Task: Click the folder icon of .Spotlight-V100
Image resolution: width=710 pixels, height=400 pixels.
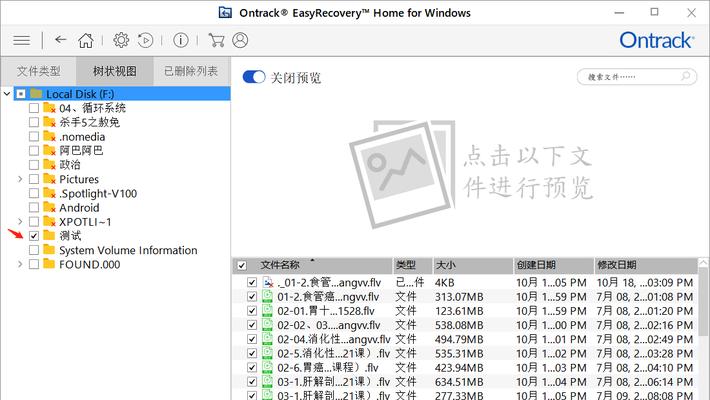Action: [49, 193]
